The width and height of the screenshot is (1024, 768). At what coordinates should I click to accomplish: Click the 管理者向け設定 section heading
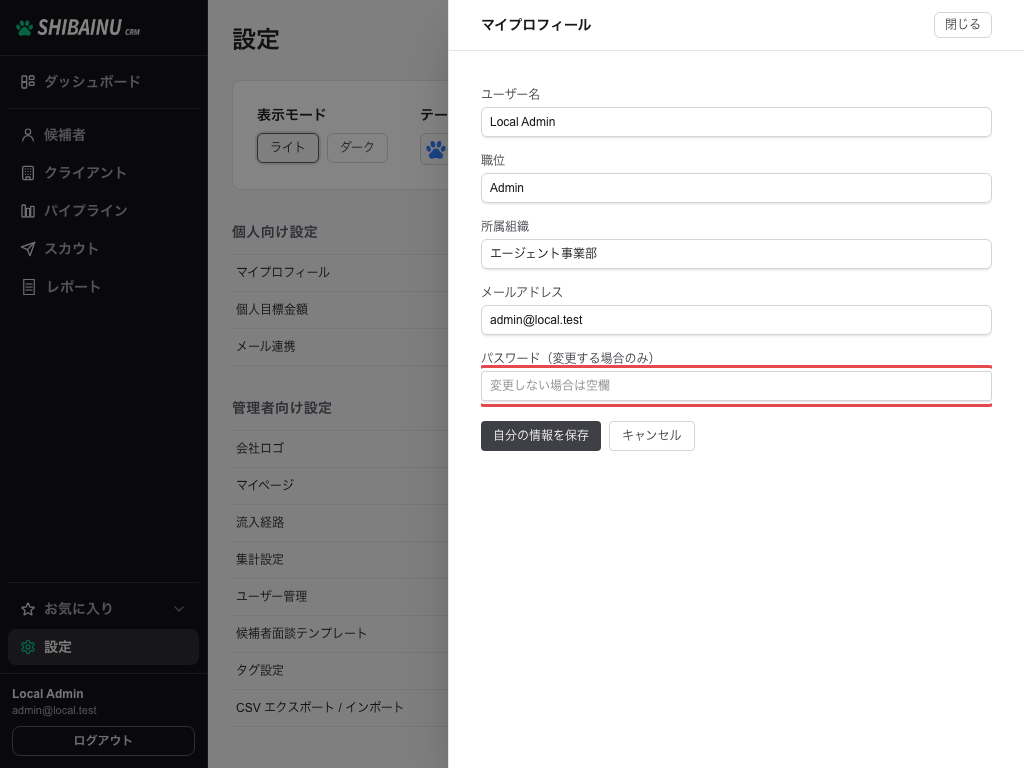[x=282, y=408]
